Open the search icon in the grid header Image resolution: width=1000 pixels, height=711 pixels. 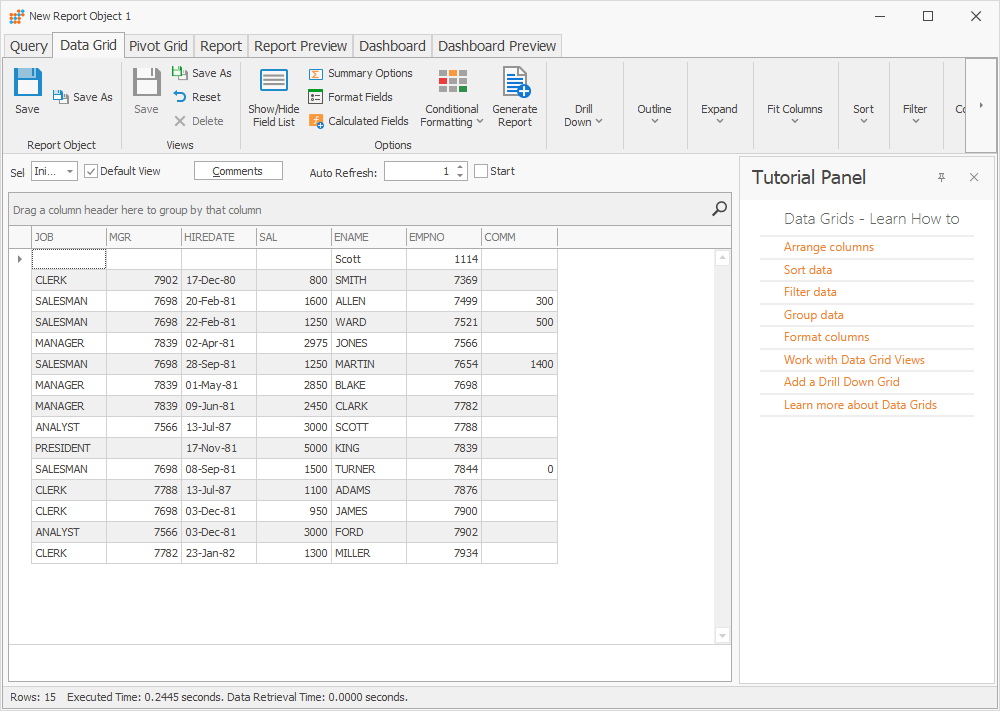(718, 212)
